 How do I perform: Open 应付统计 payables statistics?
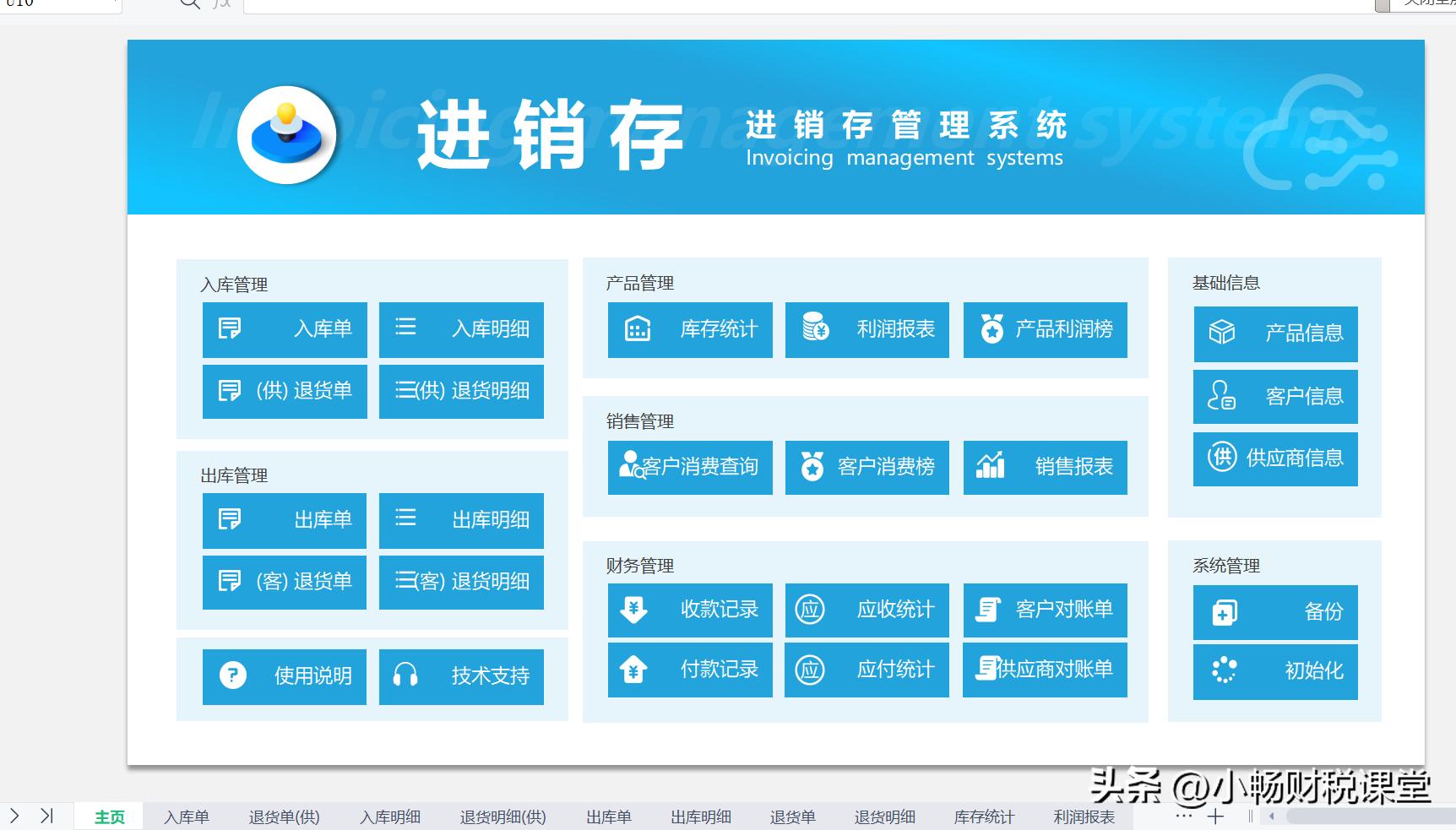coord(867,670)
